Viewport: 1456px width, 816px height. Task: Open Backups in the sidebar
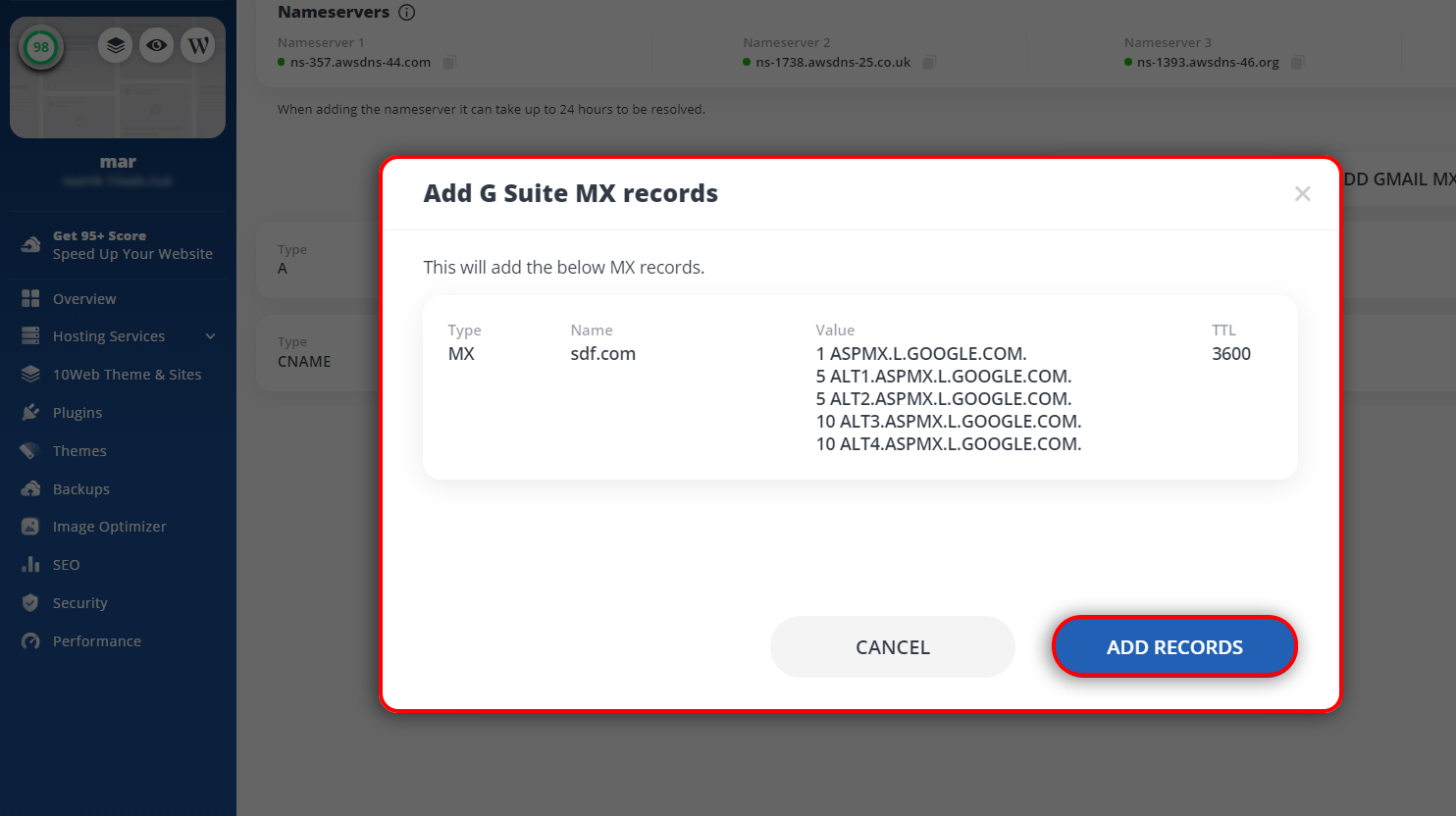coord(81,489)
